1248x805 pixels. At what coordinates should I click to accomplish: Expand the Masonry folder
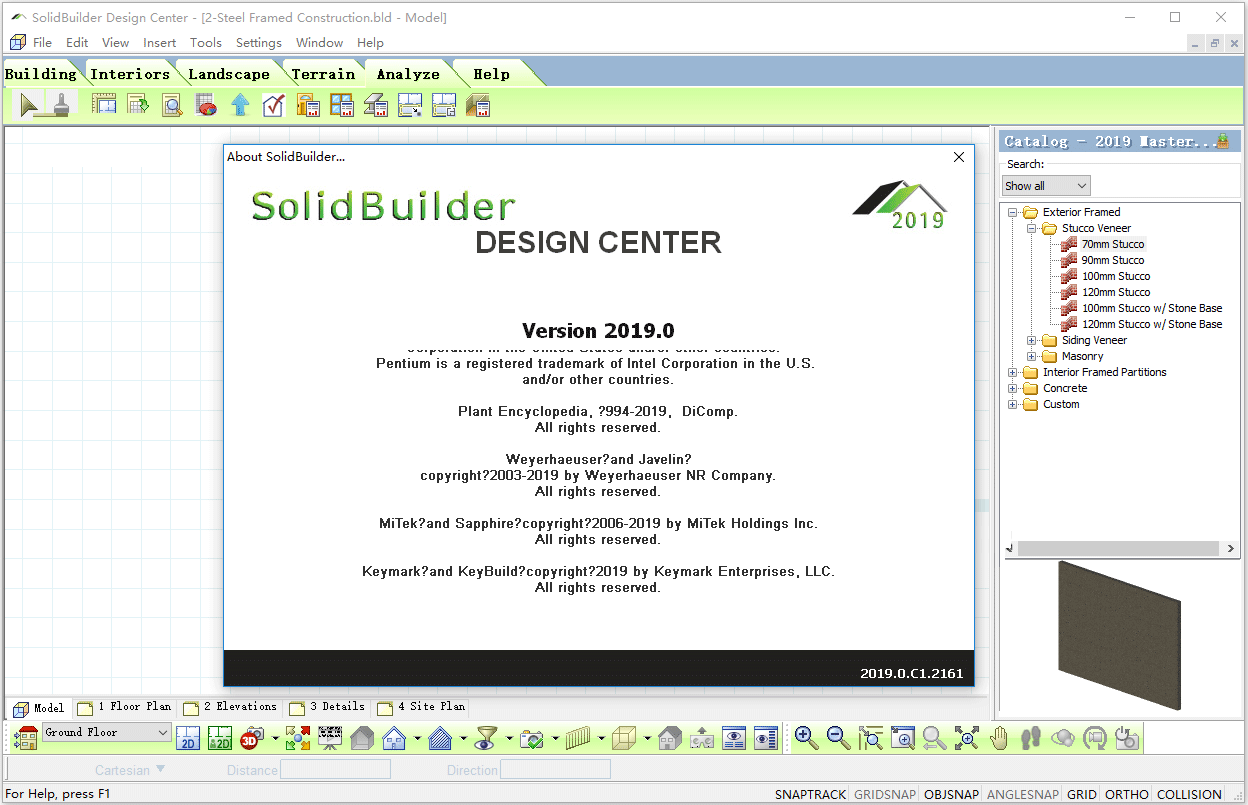click(x=1032, y=356)
